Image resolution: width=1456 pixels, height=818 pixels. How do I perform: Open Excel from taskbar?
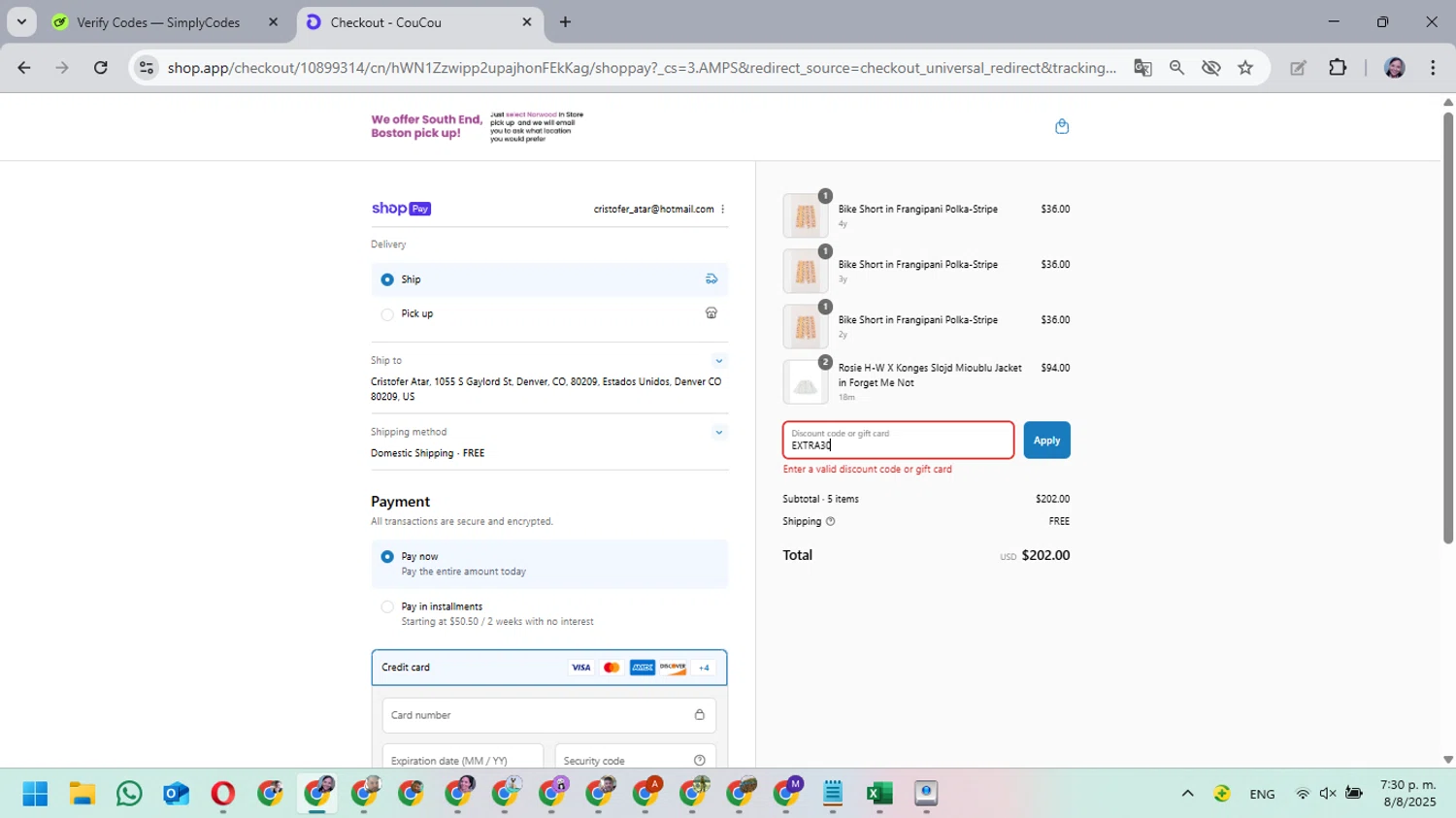pyautogui.click(x=879, y=794)
